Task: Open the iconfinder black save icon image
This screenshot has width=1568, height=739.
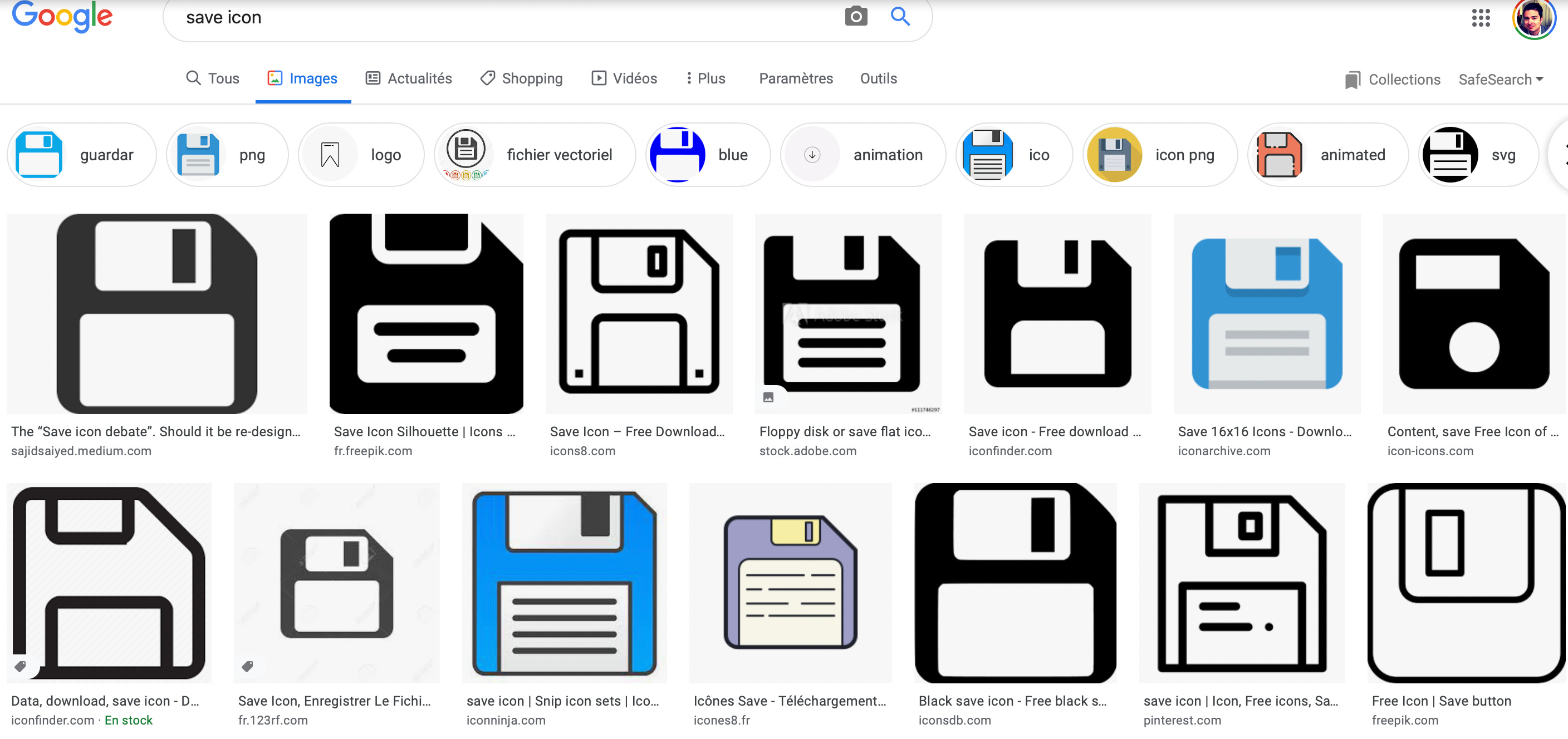Action: (x=1058, y=314)
